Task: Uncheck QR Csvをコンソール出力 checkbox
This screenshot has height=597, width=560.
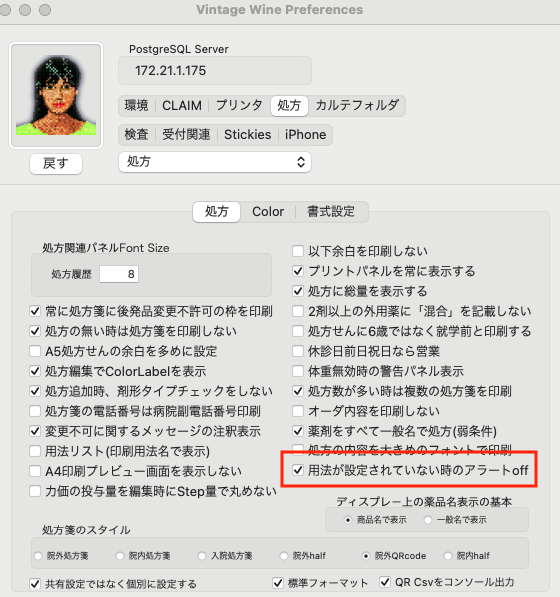Action: click(385, 582)
